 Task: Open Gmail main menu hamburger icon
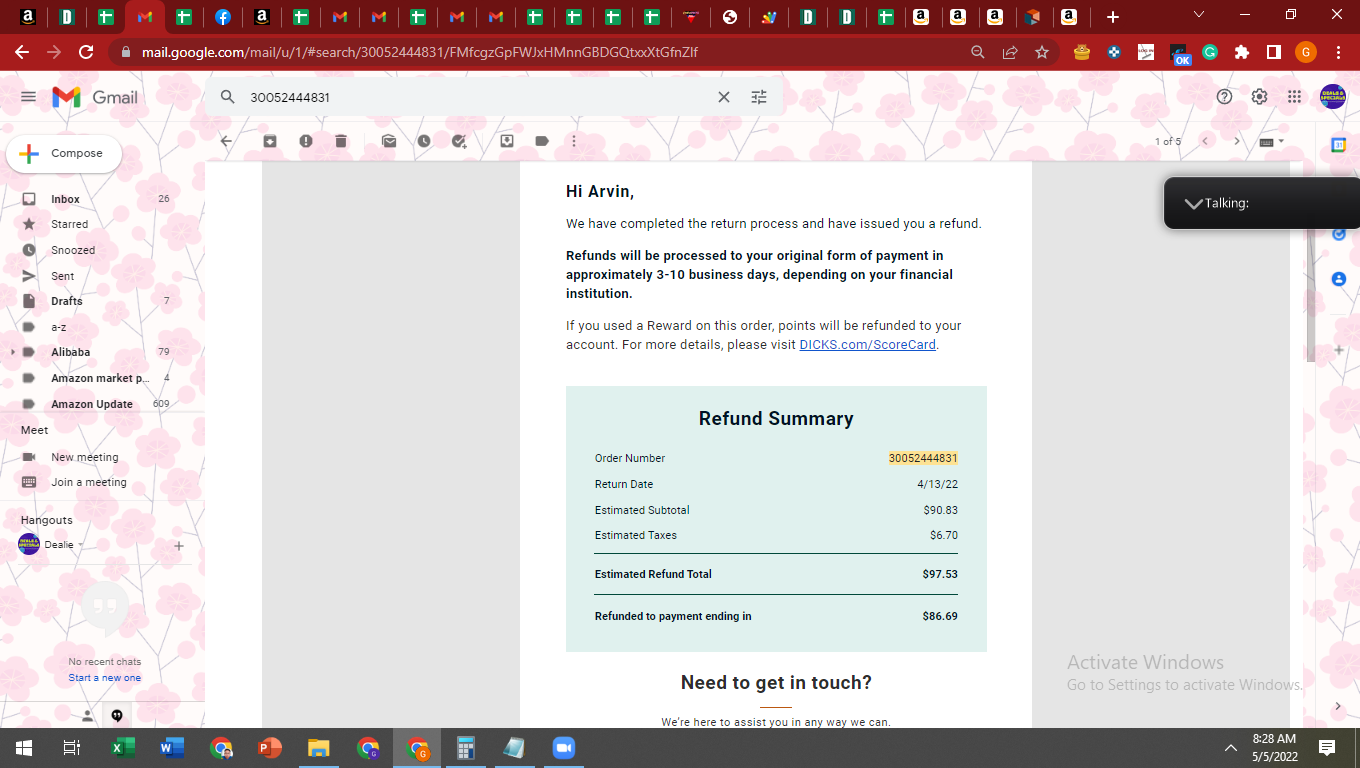[x=28, y=97]
